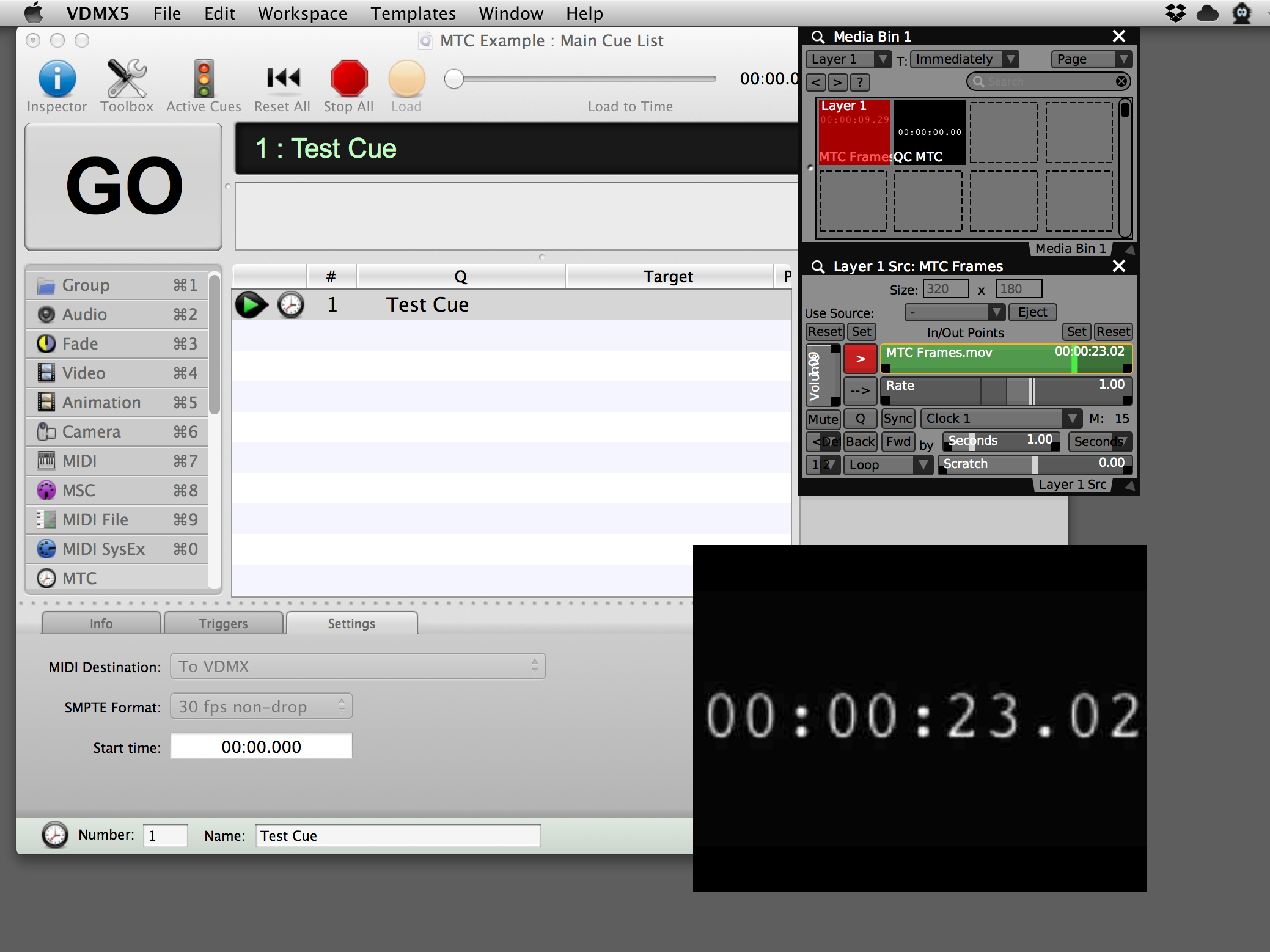
Task: Click the cue Name field Test Cue
Action: point(398,835)
